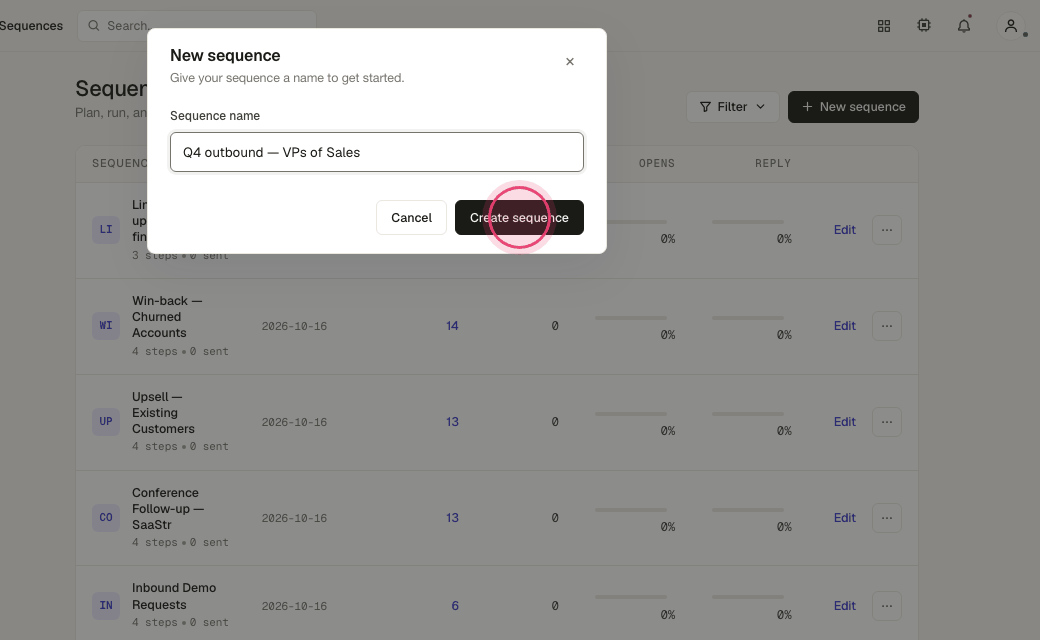The width and height of the screenshot is (1040, 640).
Task: Edit the Upsell Existing Customers sequence
Action: click(844, 422)
